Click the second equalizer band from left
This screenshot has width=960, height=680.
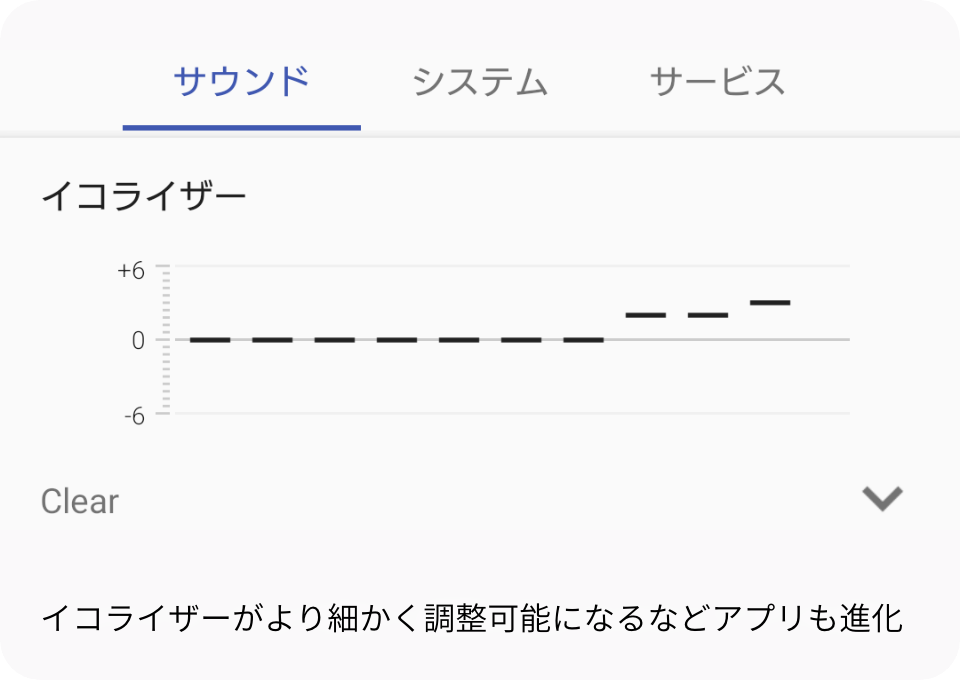pyautogui.click(x=272, y=340)
